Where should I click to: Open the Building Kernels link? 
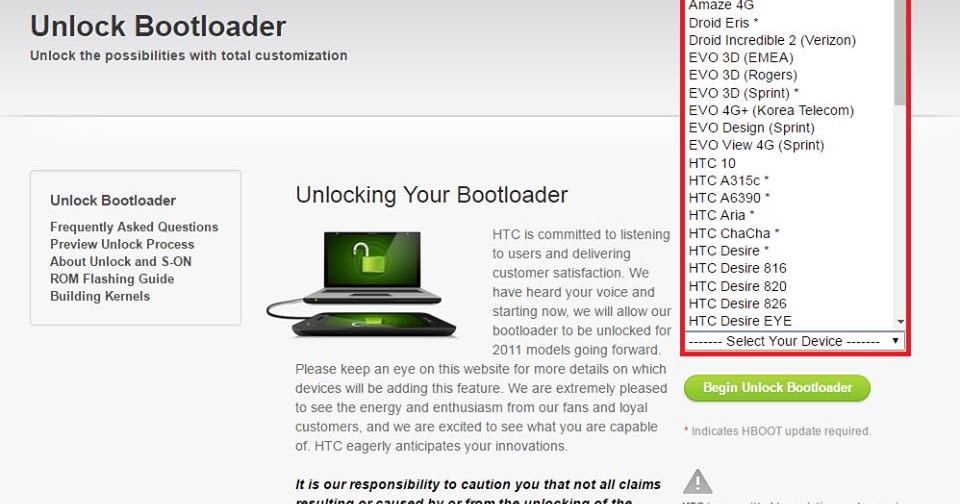coord(100,296)
